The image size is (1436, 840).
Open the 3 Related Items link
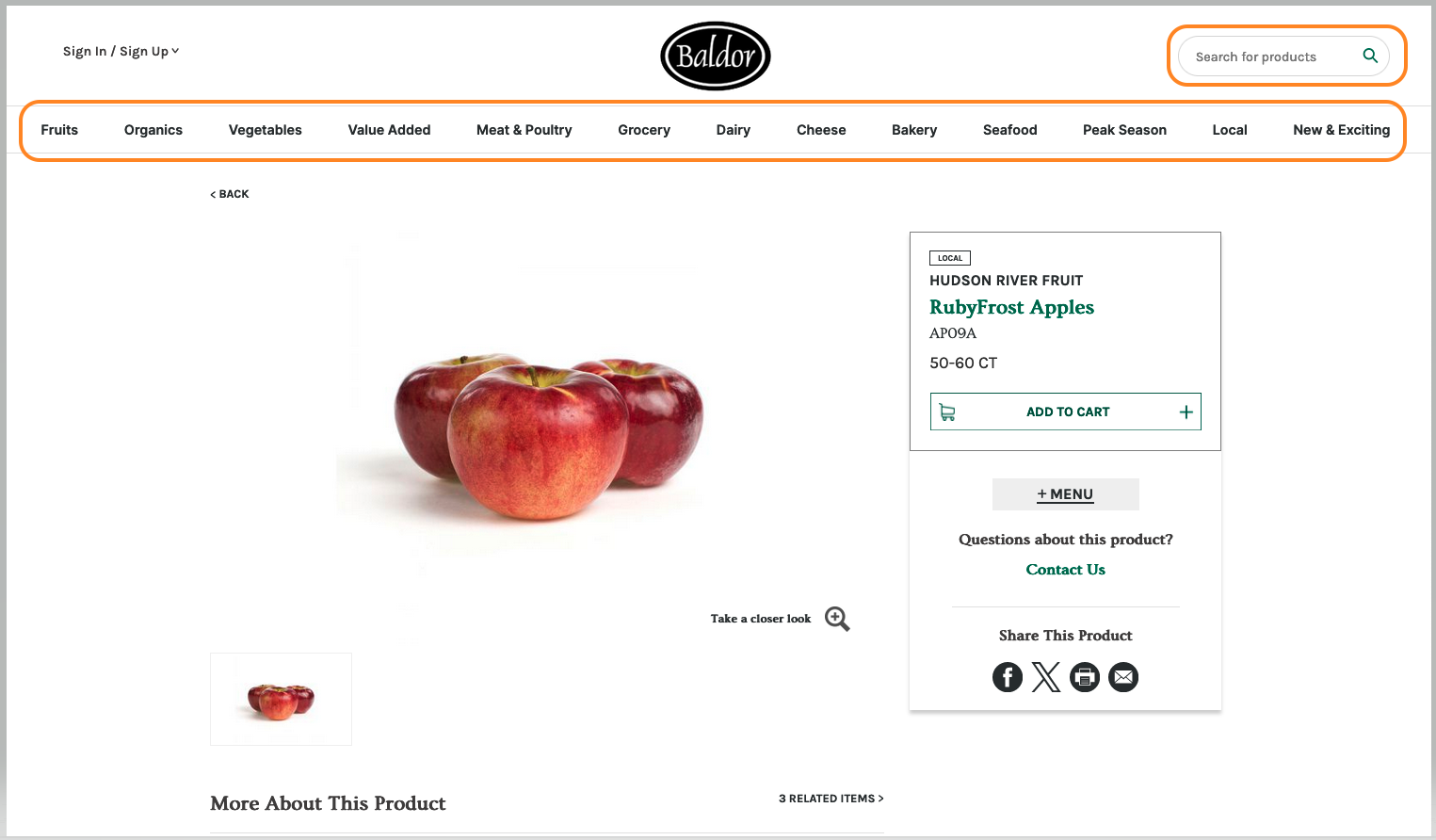tap(831, 799)
